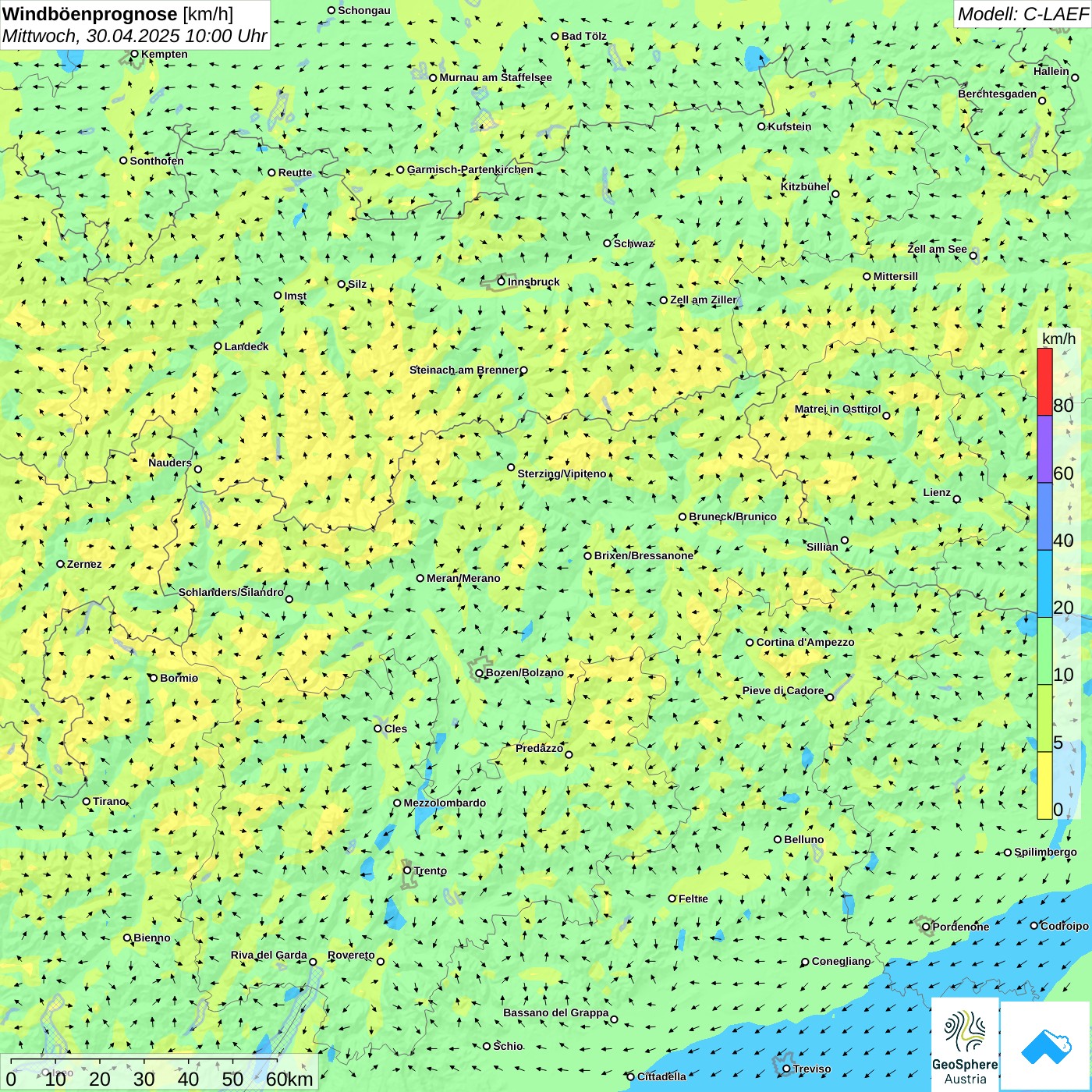Click the 'Cittadella' label
The height and width of the screenshot is (1092, 1092).
coord(661,1076)
